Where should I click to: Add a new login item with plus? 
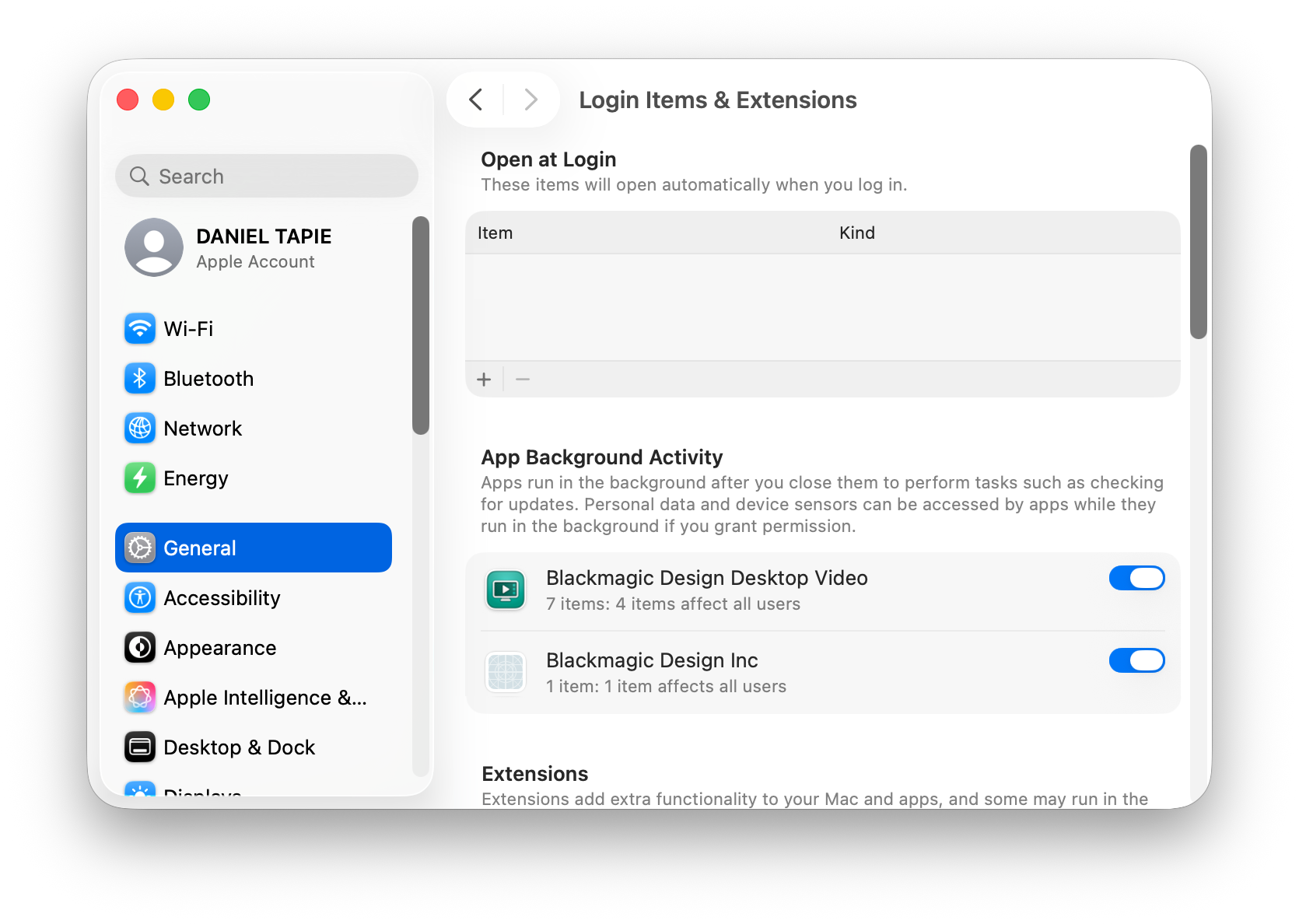(484, 380)
